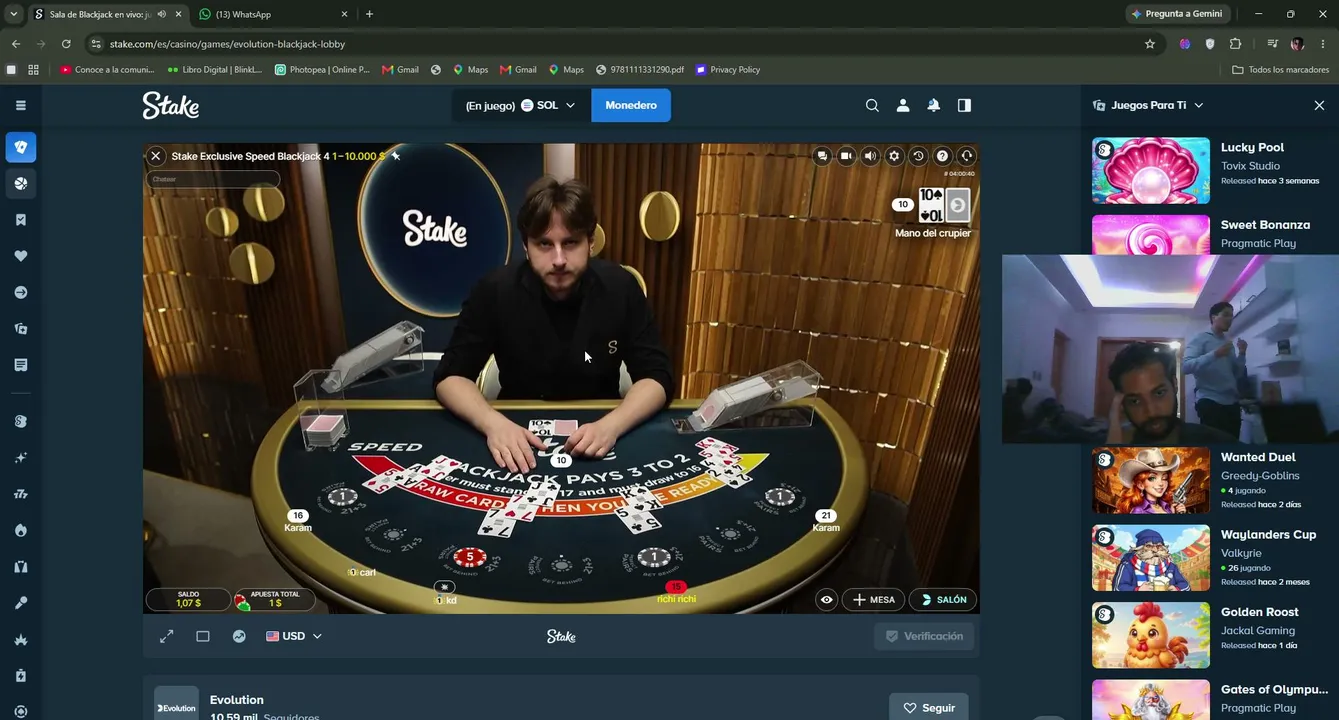Open the Libro Digital bookmark

point(214,70)
